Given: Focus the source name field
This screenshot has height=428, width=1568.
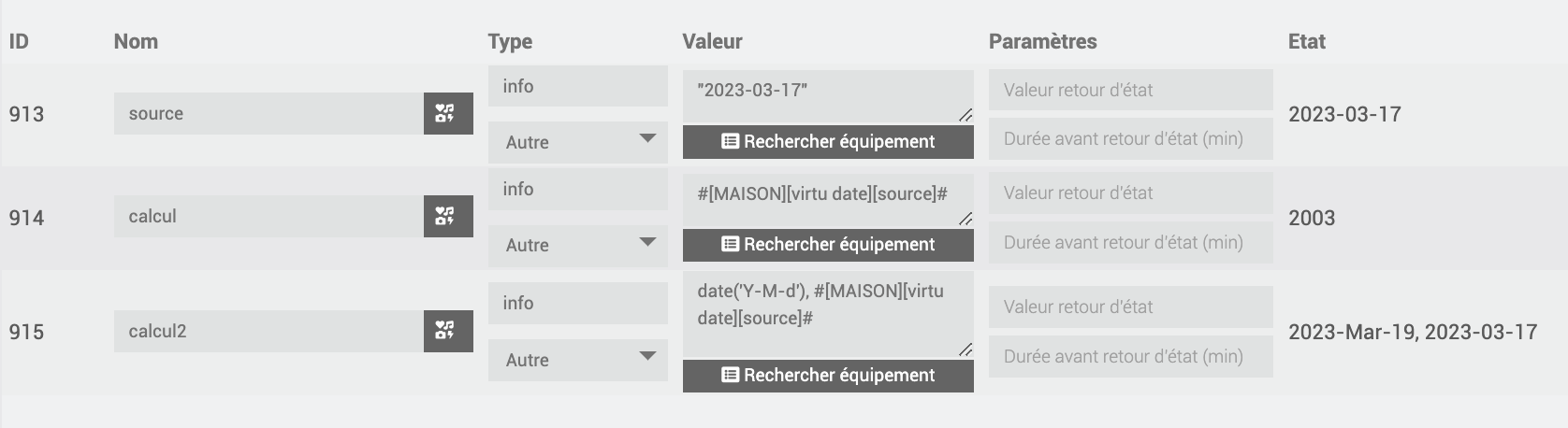Looking at the screenshot, I should pos(269,114).
